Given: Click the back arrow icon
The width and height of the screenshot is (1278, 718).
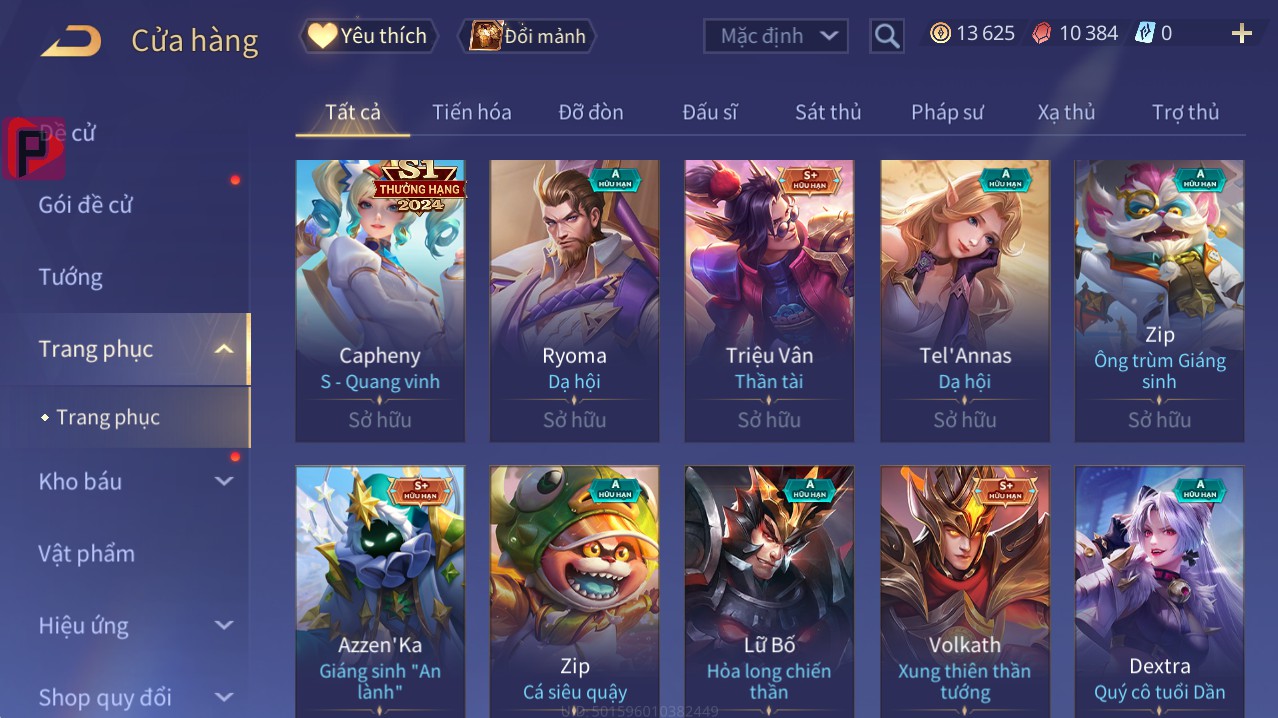Looking at the screenshot, I should click(71, 41).
